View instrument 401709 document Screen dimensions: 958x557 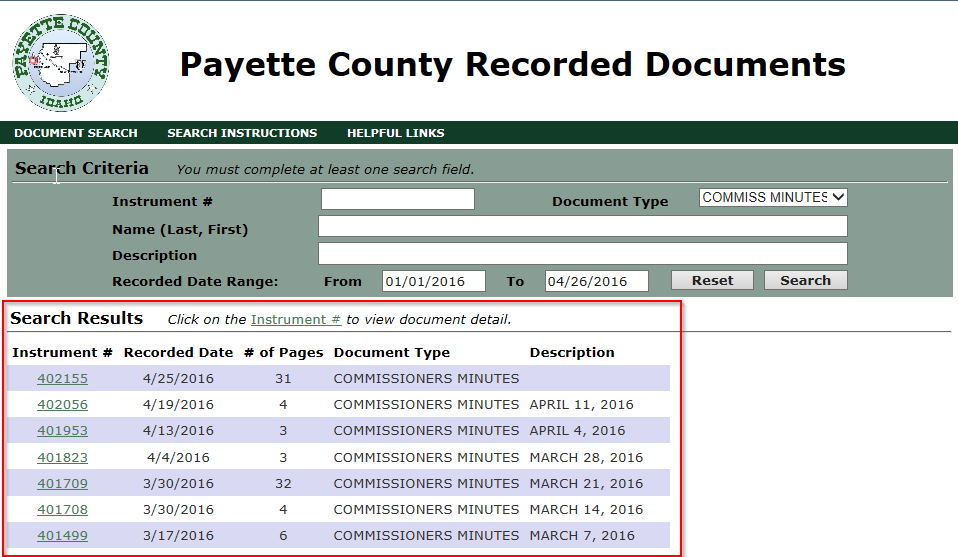(x=62, y=483)
